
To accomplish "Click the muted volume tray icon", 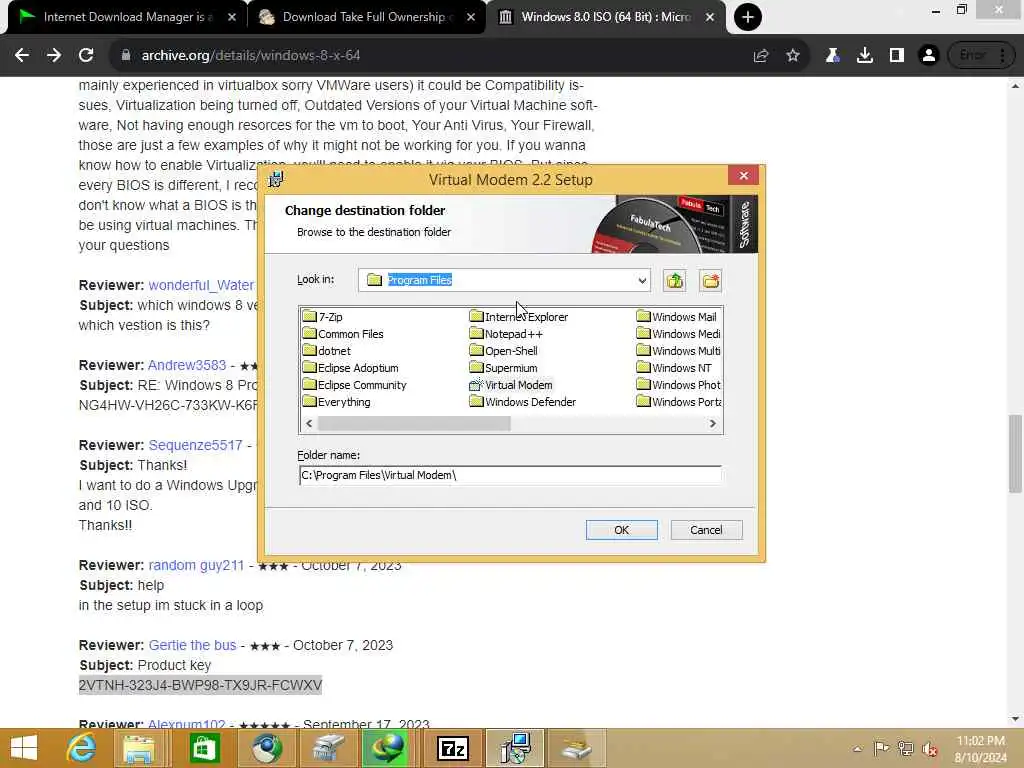I will coord(930,749).
